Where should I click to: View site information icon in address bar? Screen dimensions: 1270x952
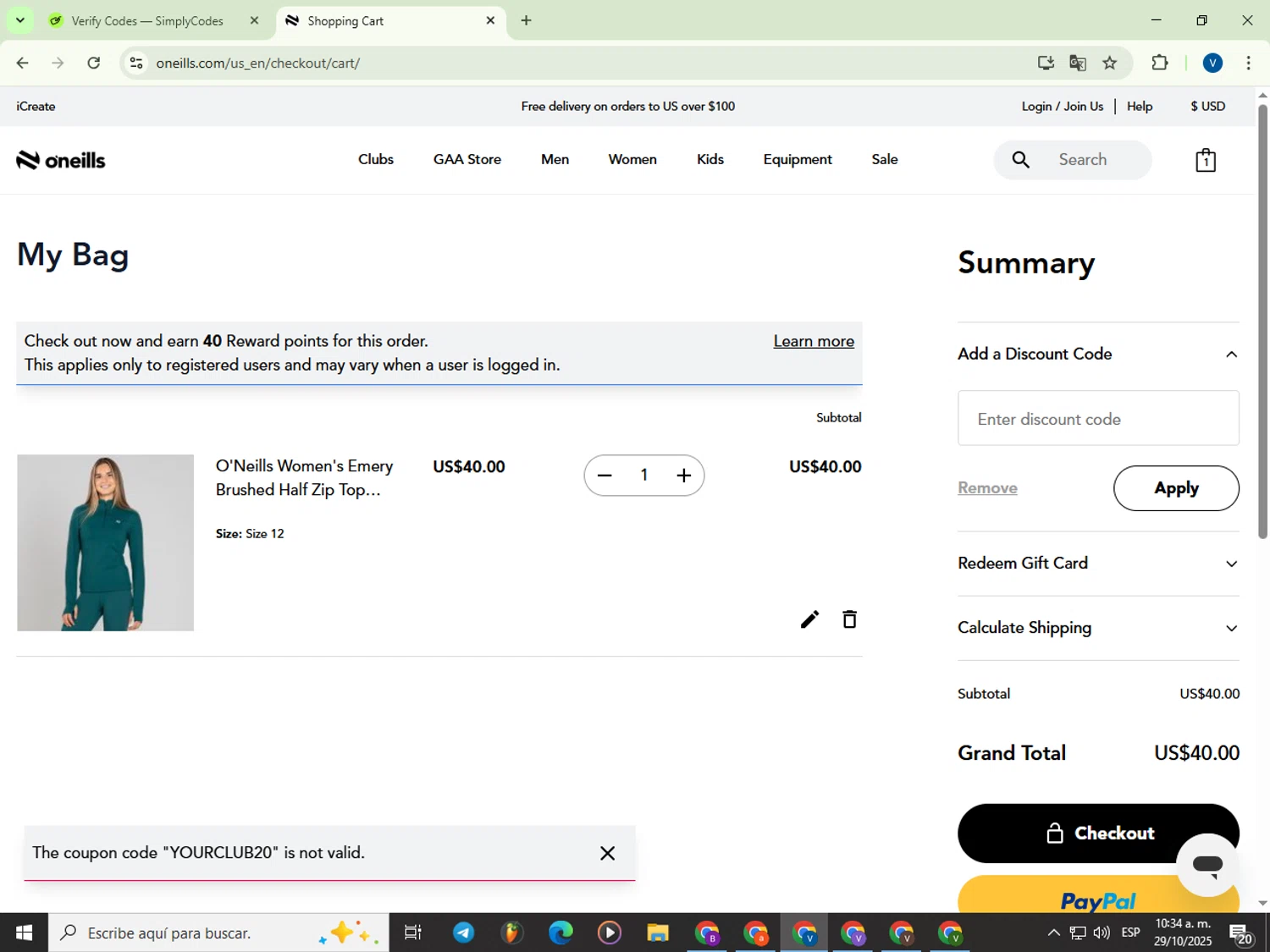click(136, 63)
